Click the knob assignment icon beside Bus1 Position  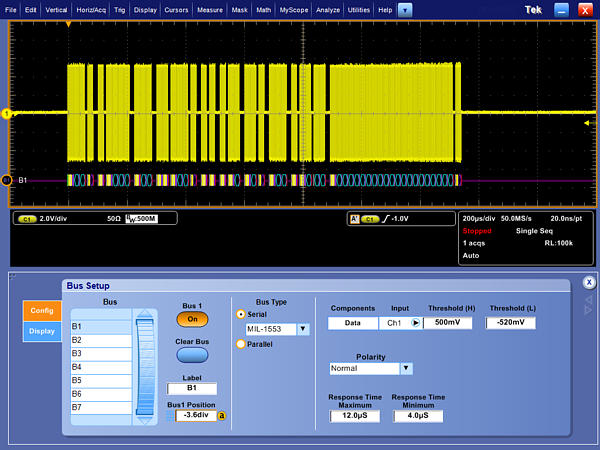click(221, 415)
